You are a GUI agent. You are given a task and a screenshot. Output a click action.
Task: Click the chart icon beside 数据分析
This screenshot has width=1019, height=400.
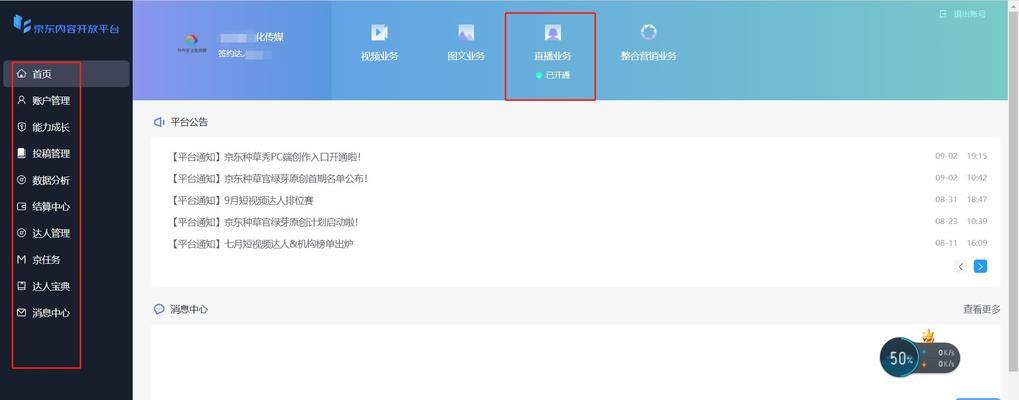[x=21, y=180]
